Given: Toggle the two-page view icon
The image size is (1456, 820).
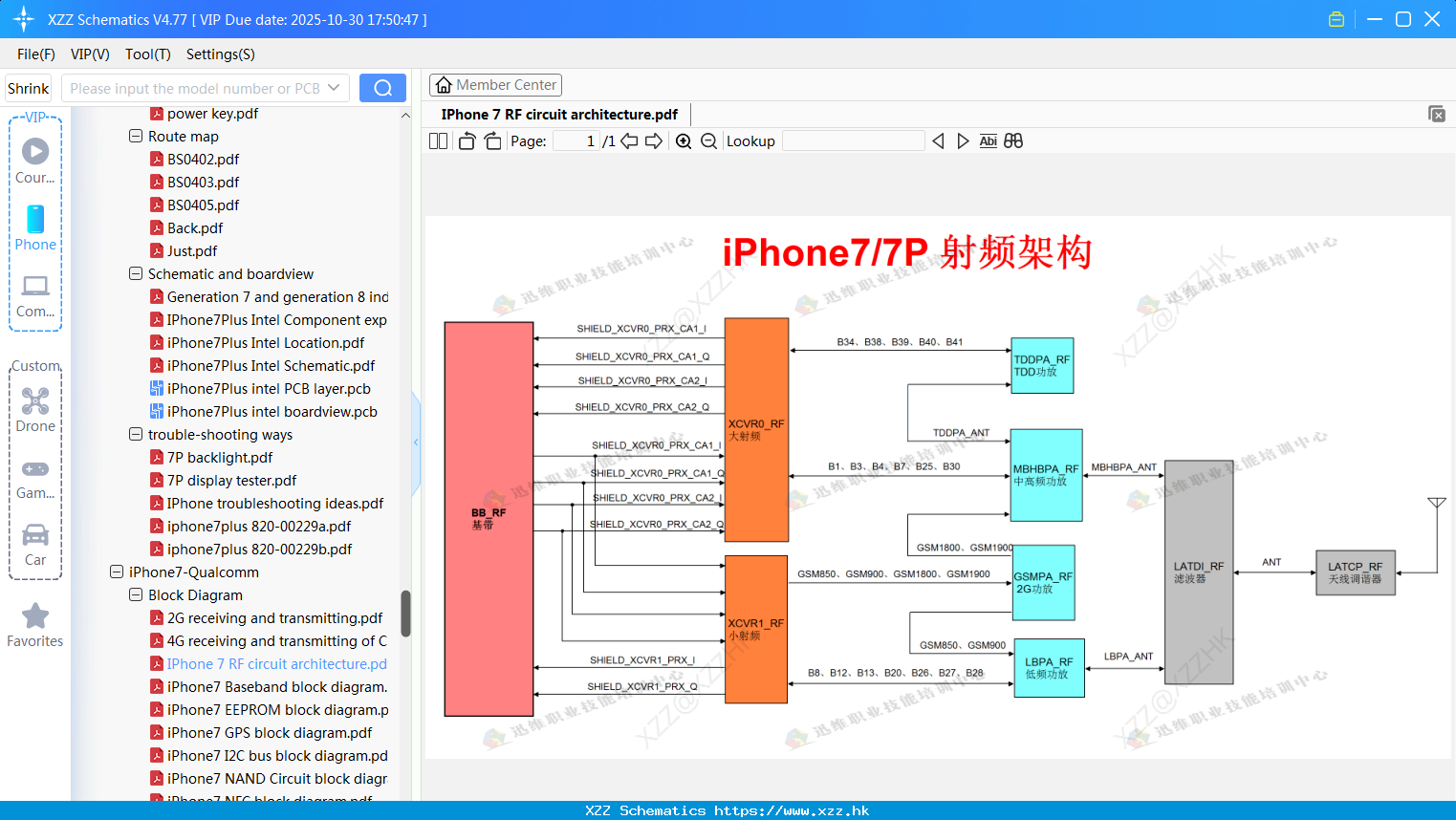Looking at the screenshot, I should tap(438, 141).
